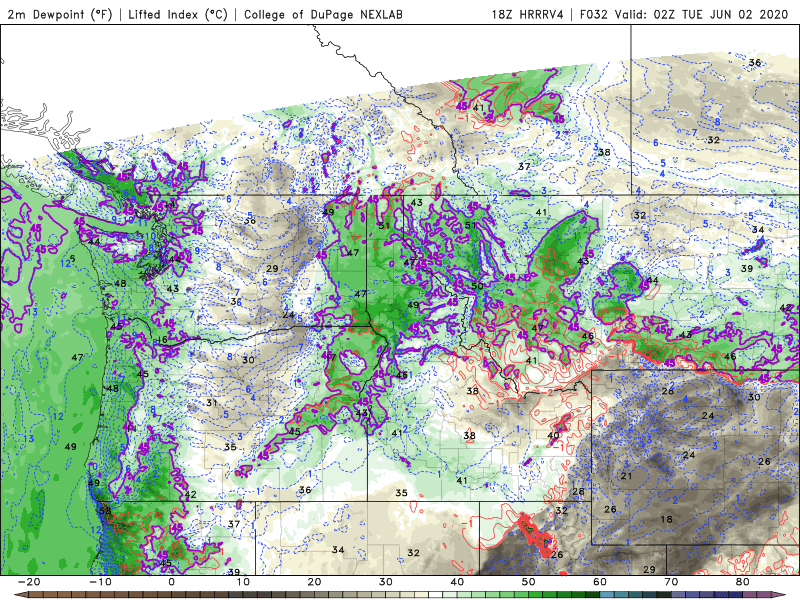
Task: Click the 'College of DuPage NEXLAB' text
Action: (x=323, y=14)
